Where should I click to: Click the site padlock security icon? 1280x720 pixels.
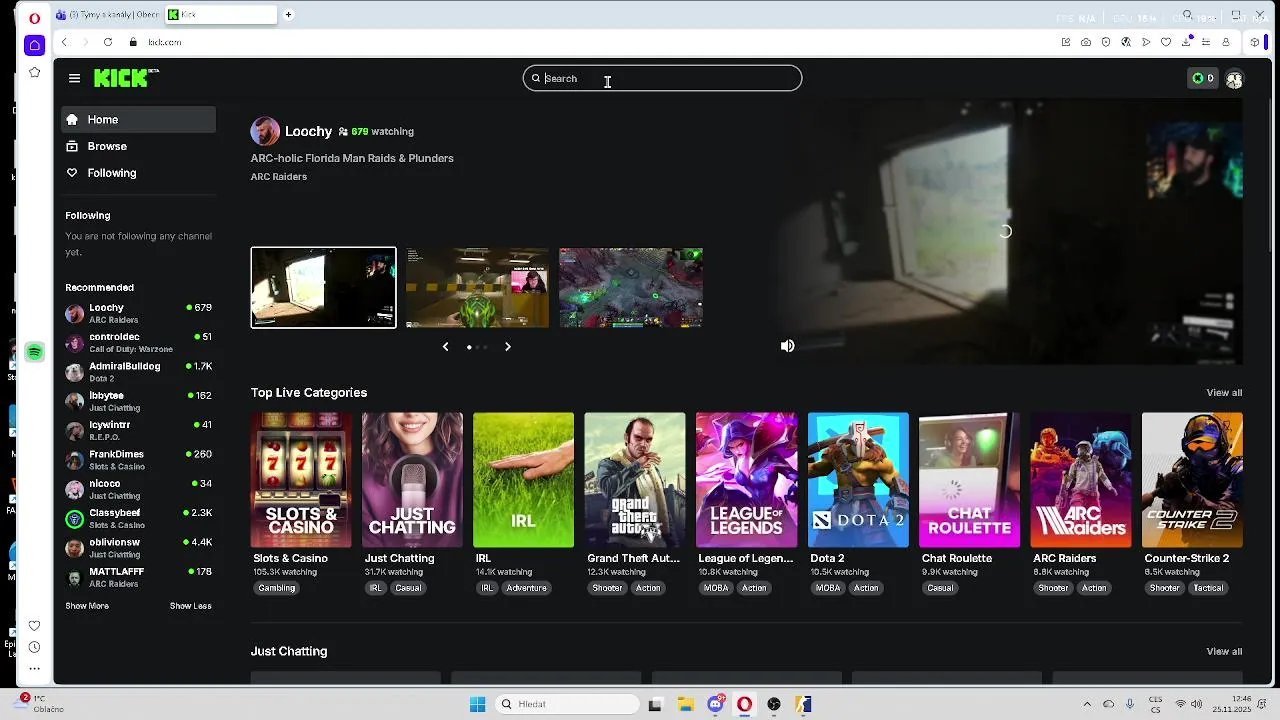[132, 42]
